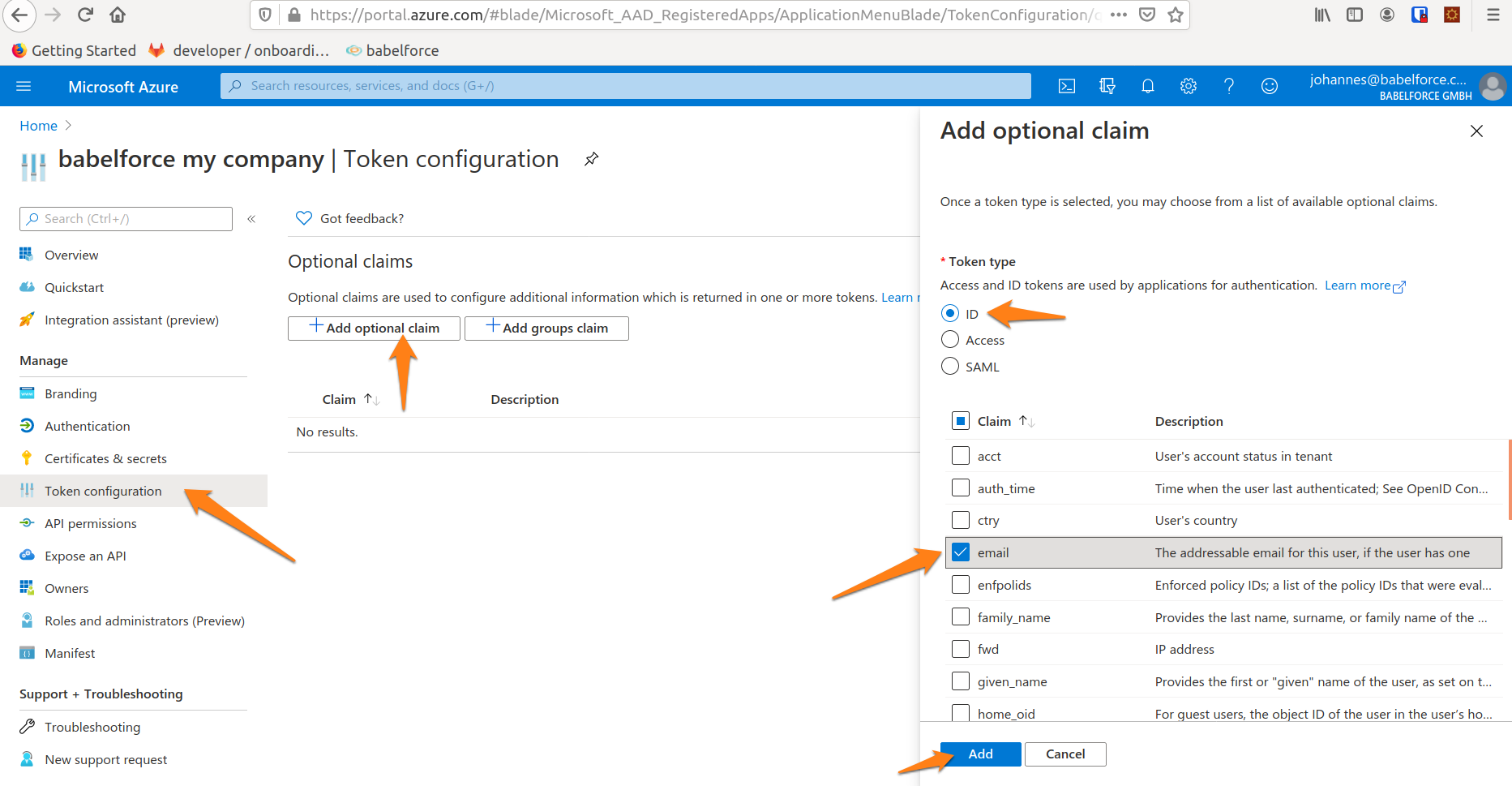Click the Home breadcrumb link
The width and height of the screenshot is (1512, 786).
point(38,126)
